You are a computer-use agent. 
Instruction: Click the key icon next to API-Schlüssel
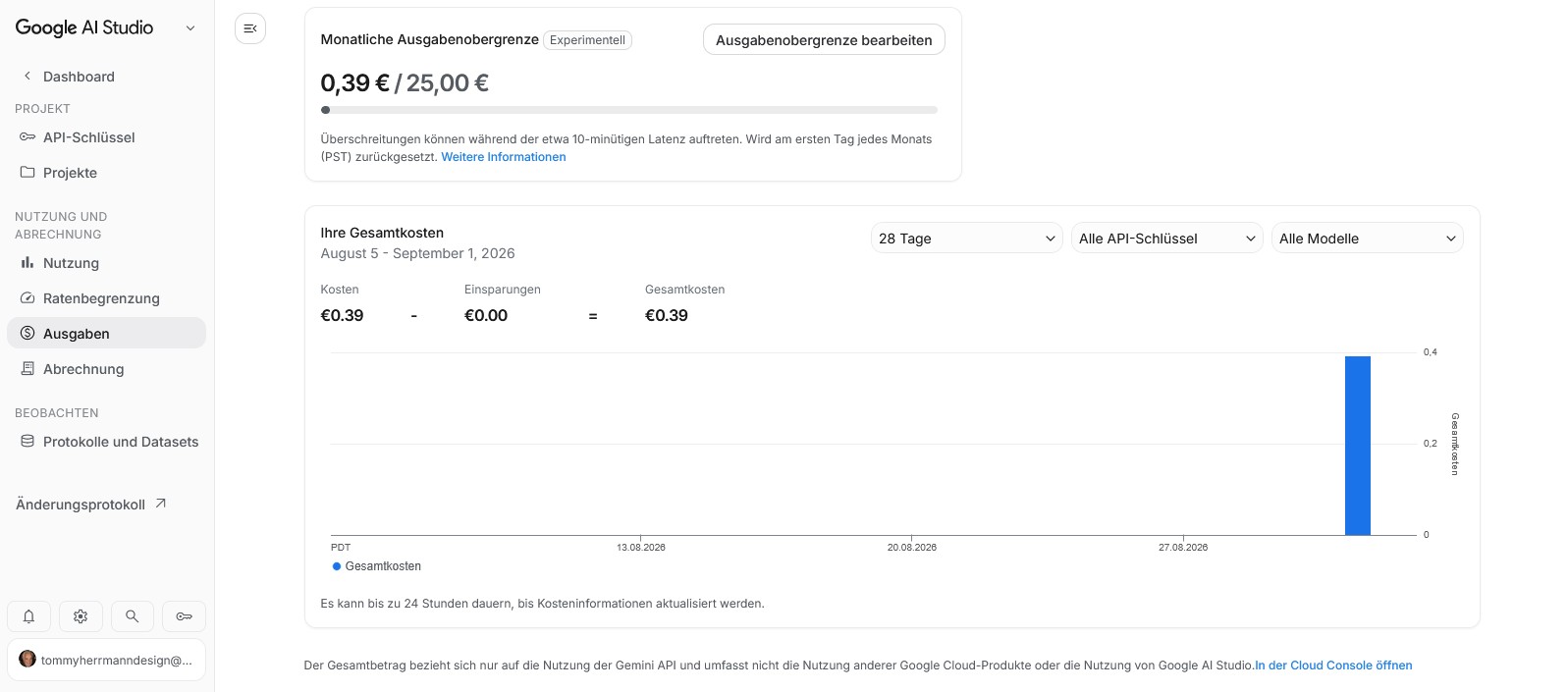tap(27, 137)
